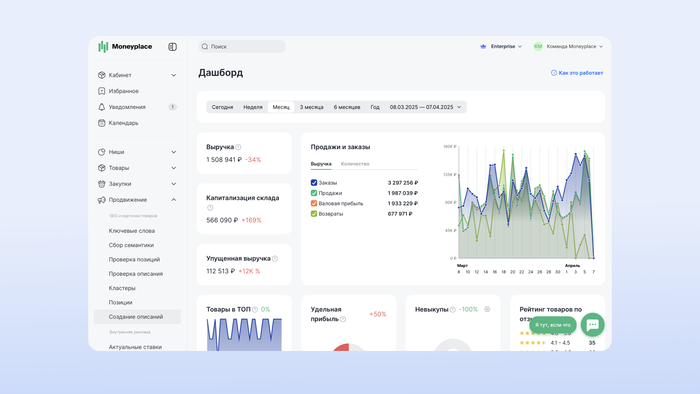Click the Избранное bookmark icon
This screenshot has height=394, width=700.
pyautogui.click(x=101, y=91)
